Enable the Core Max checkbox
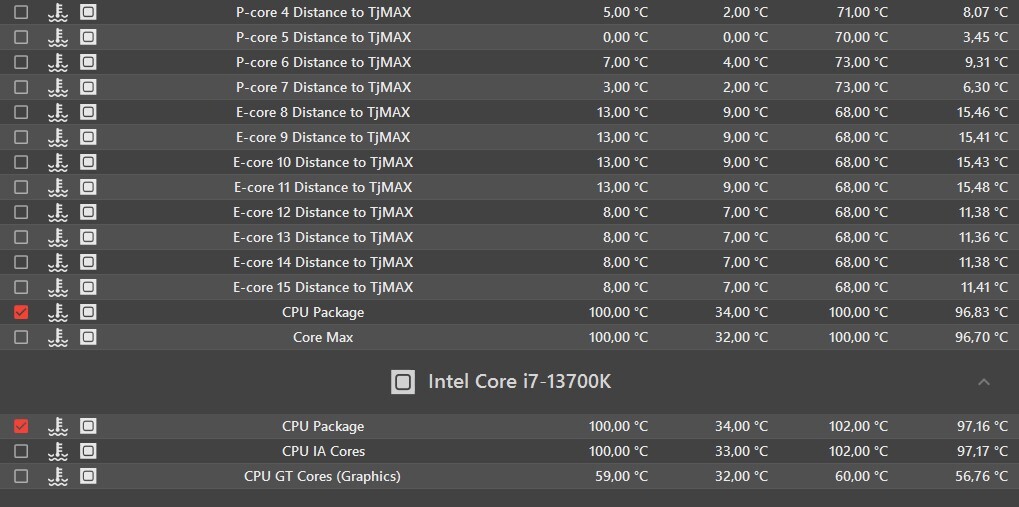Viewport: 1019px width, 507px height. (21, 337)
